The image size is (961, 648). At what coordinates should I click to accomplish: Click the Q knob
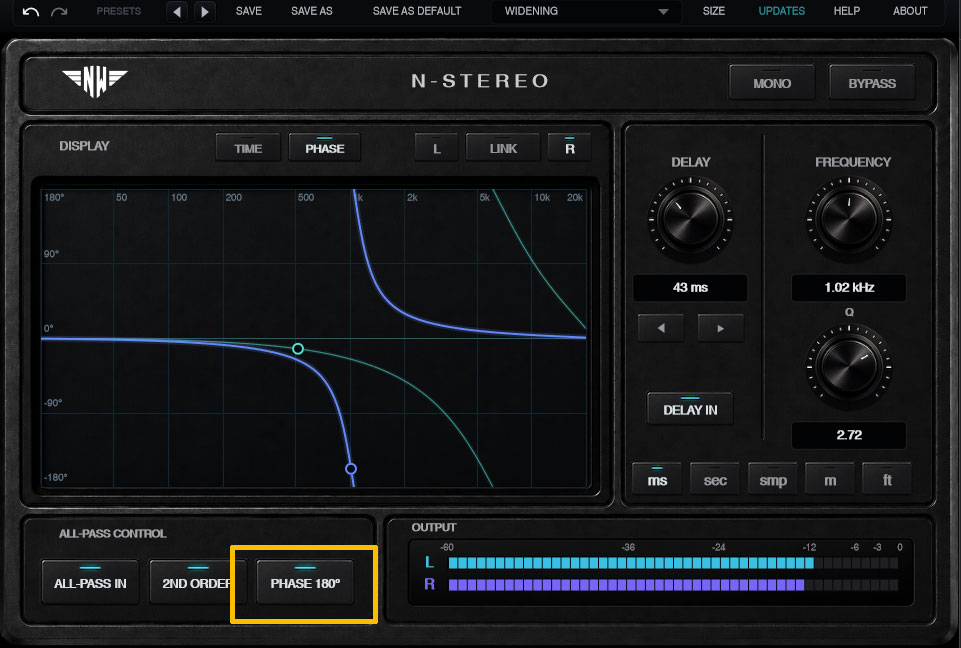click(x=849, y=365)
